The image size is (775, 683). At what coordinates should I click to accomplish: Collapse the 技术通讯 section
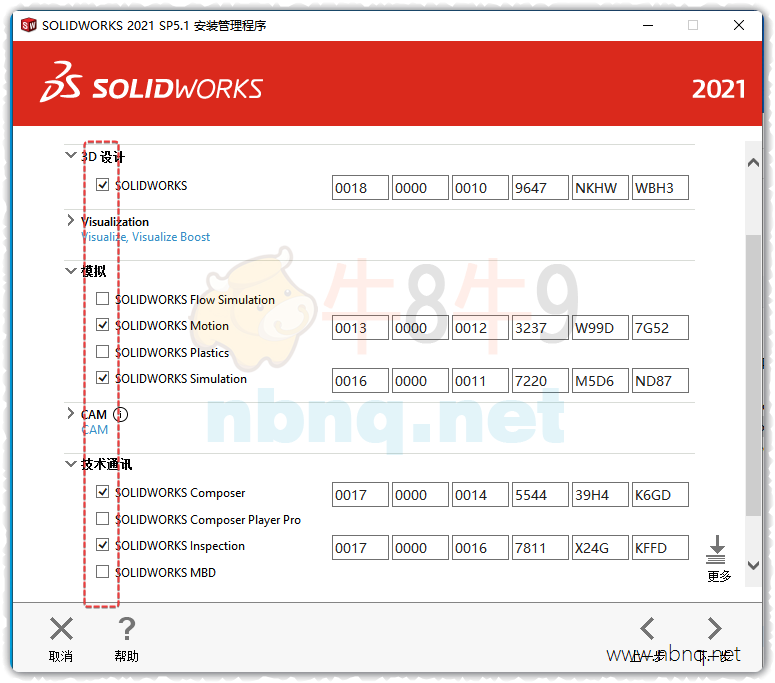coord(71,464)
